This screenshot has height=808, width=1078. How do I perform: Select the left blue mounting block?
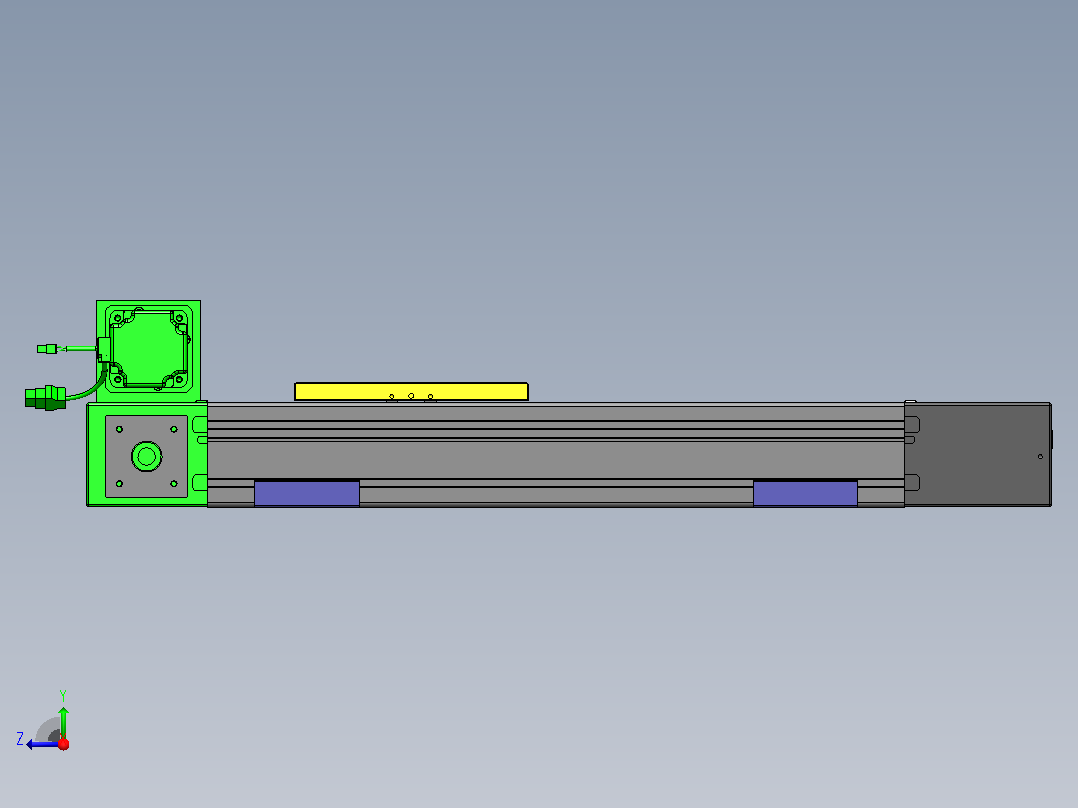(307, 493)
